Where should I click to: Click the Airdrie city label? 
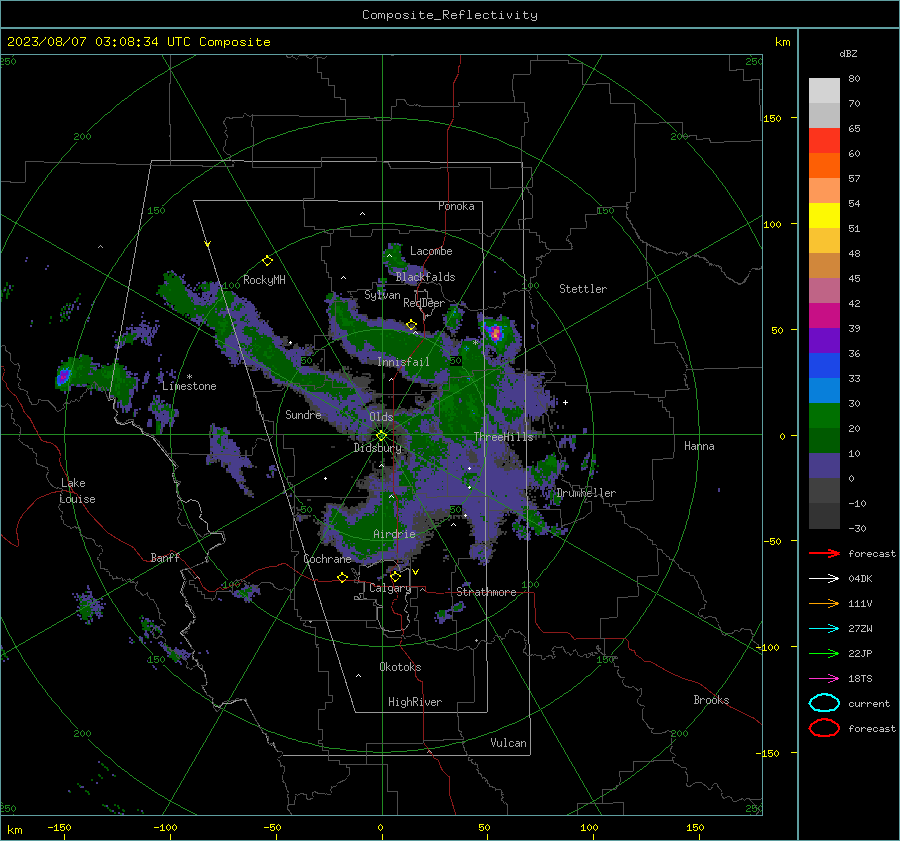tap(394, 534)
